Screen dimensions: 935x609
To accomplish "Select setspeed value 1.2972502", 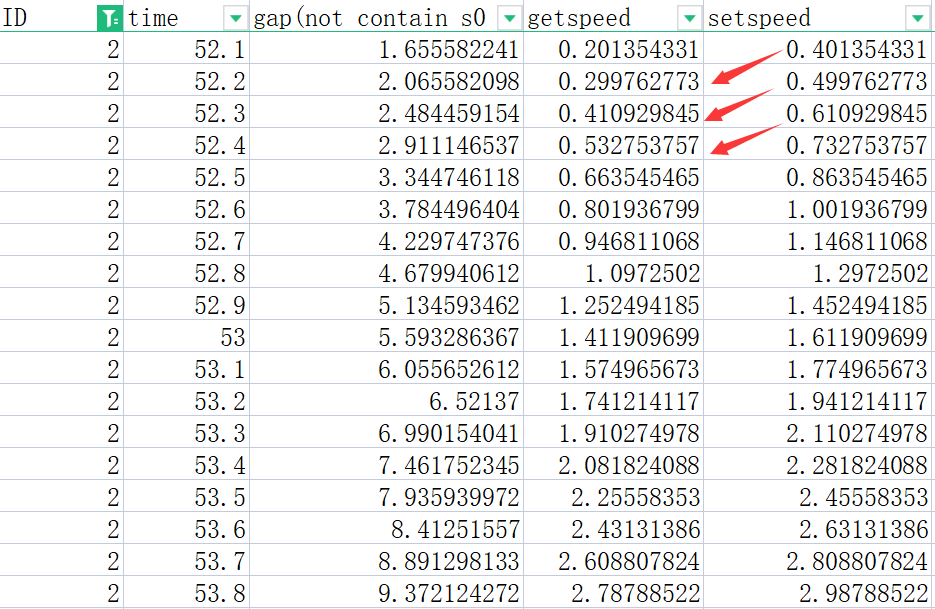I will [817, 273].
